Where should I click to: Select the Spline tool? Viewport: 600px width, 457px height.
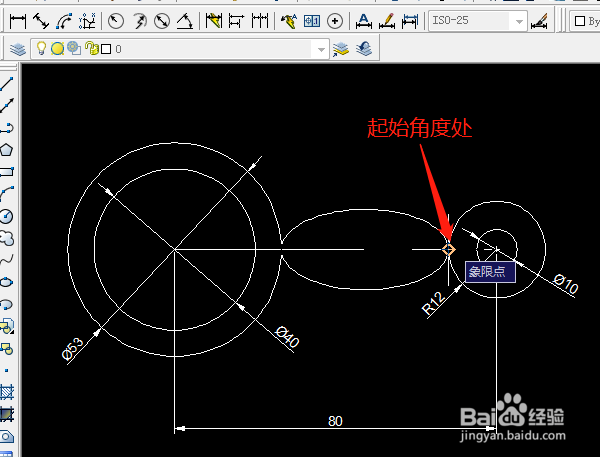point(7,260)
